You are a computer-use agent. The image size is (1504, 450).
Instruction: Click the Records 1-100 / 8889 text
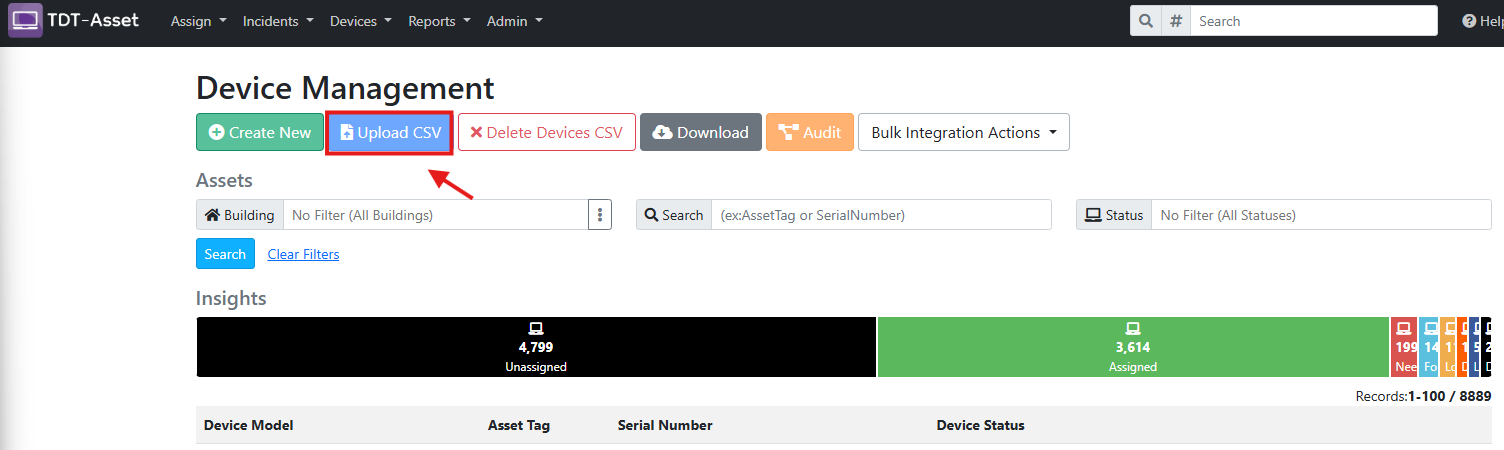pyautogui.click(x=1423, y=396)
